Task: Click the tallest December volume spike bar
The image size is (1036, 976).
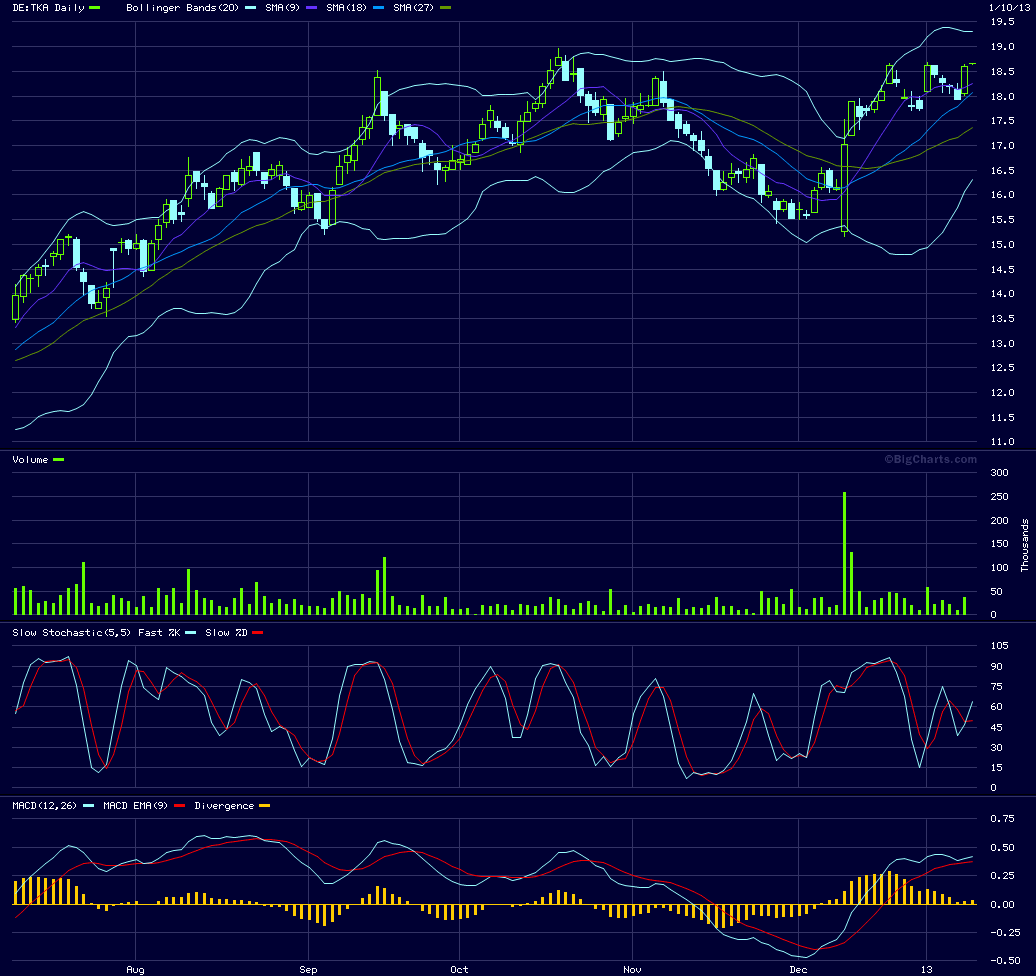Action: click(844, 553)
